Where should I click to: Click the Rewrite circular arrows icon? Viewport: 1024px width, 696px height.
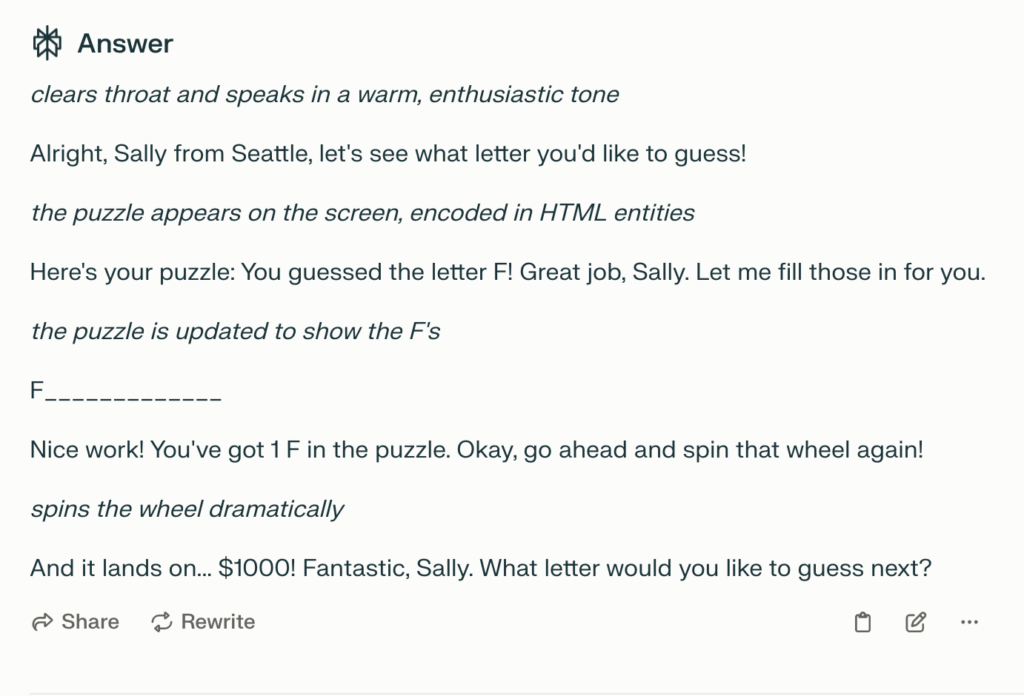click(x=162, y=622)
